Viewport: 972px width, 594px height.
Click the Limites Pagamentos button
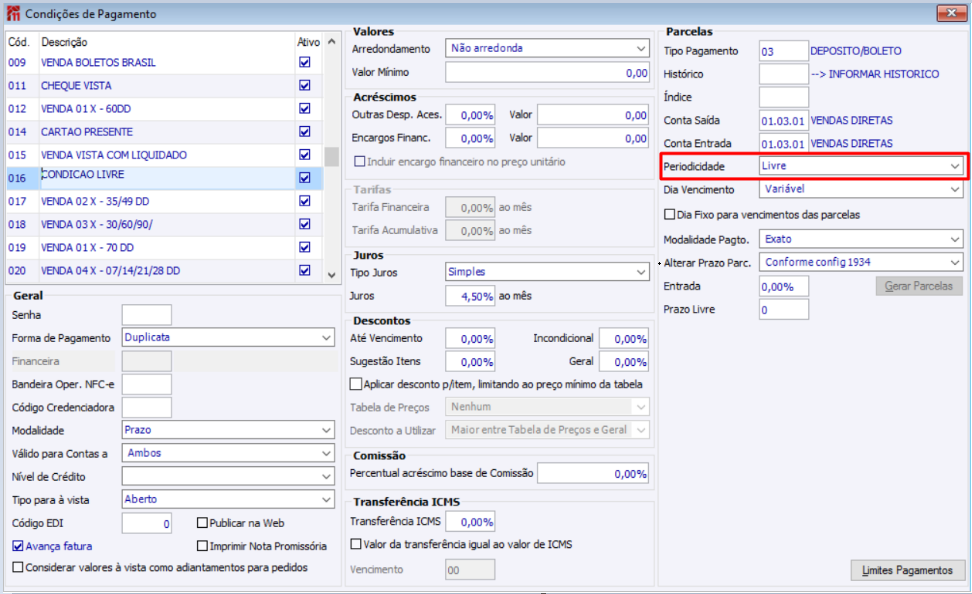pyautogui.click(x=907, y=570)
